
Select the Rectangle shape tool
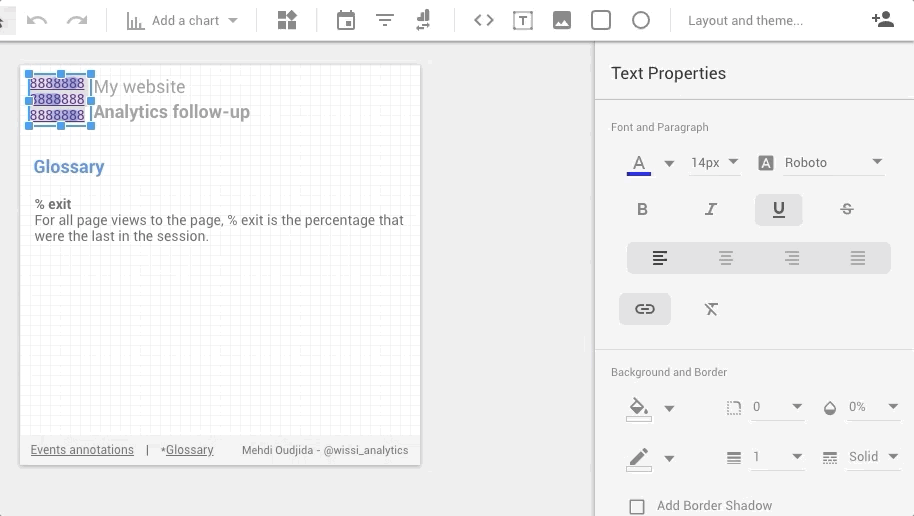[601, 20]
